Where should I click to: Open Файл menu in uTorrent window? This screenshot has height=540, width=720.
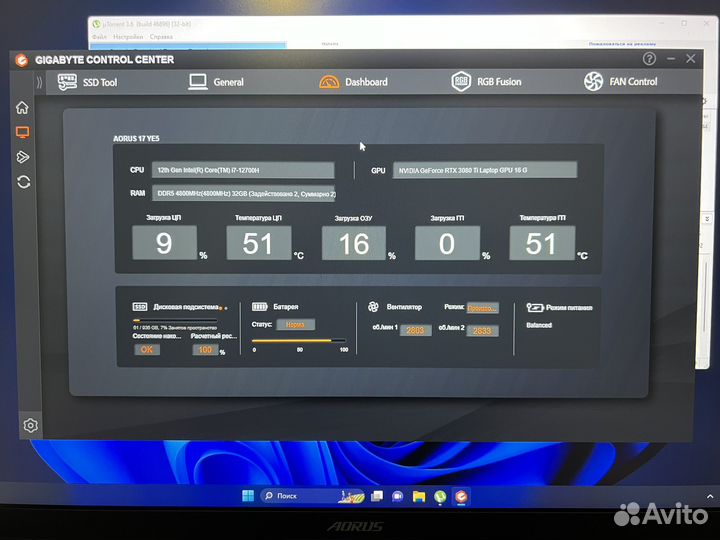click(x=99, y=37)
